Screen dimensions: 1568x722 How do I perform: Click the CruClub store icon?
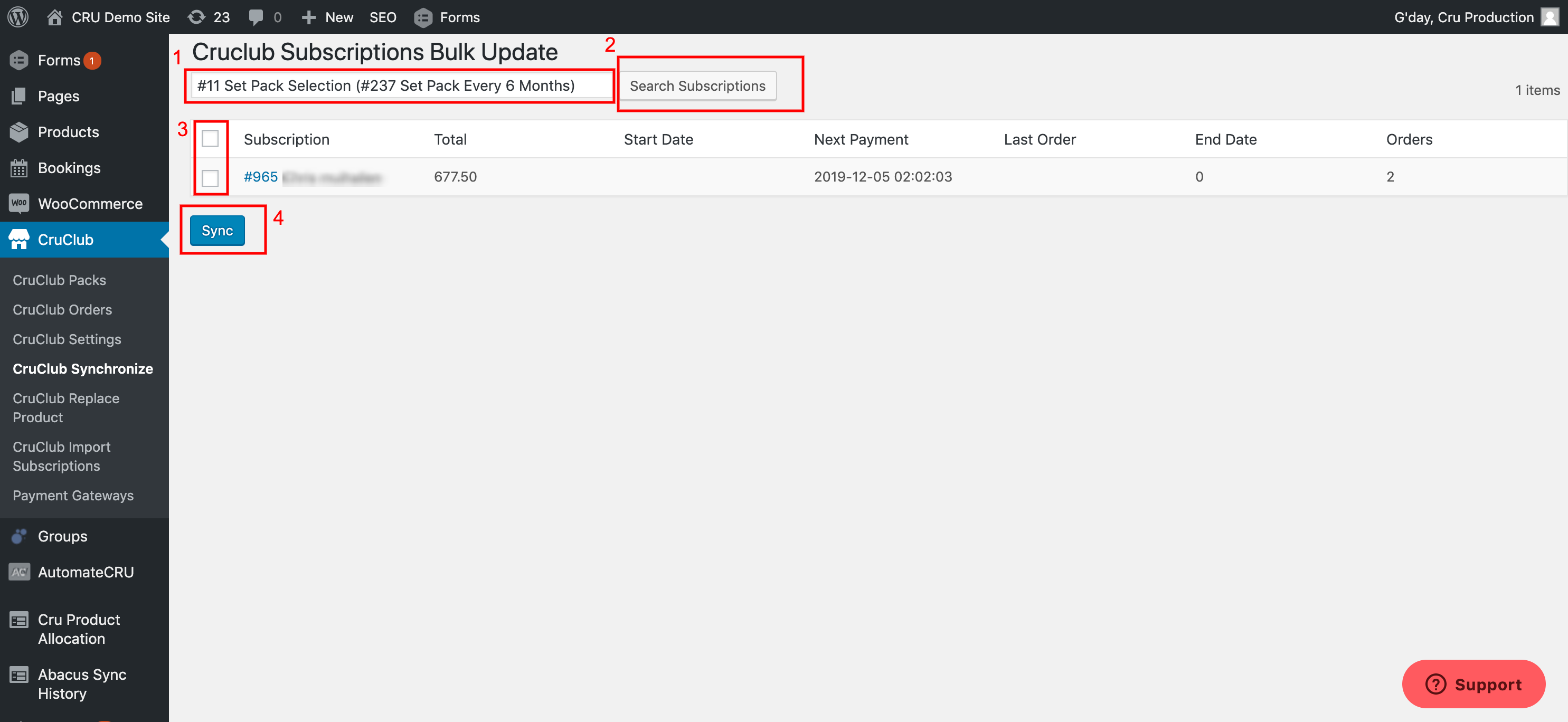(x=19, y=239)
